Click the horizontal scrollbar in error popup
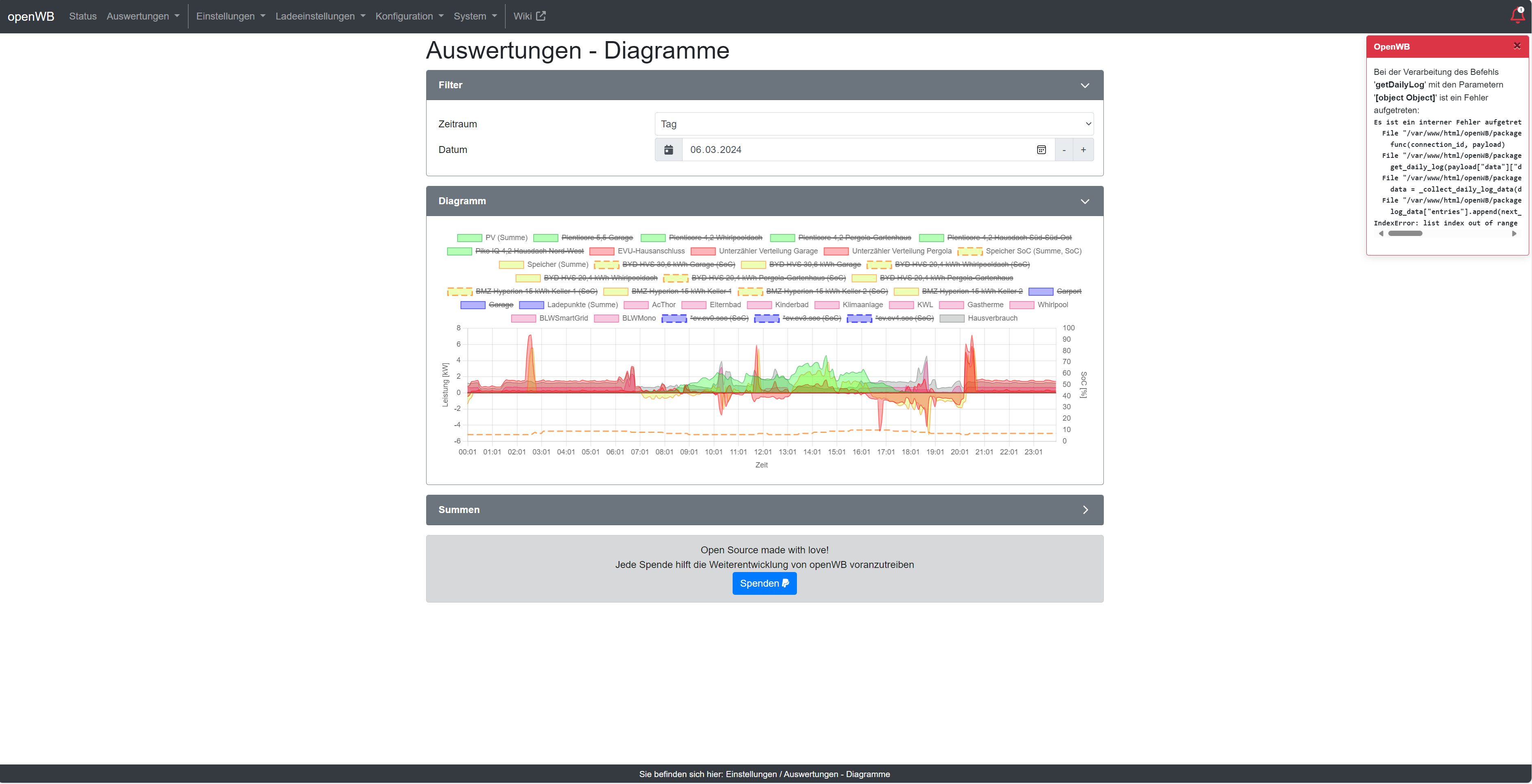Screen dimensions: 1532x784 point(1405,234)
